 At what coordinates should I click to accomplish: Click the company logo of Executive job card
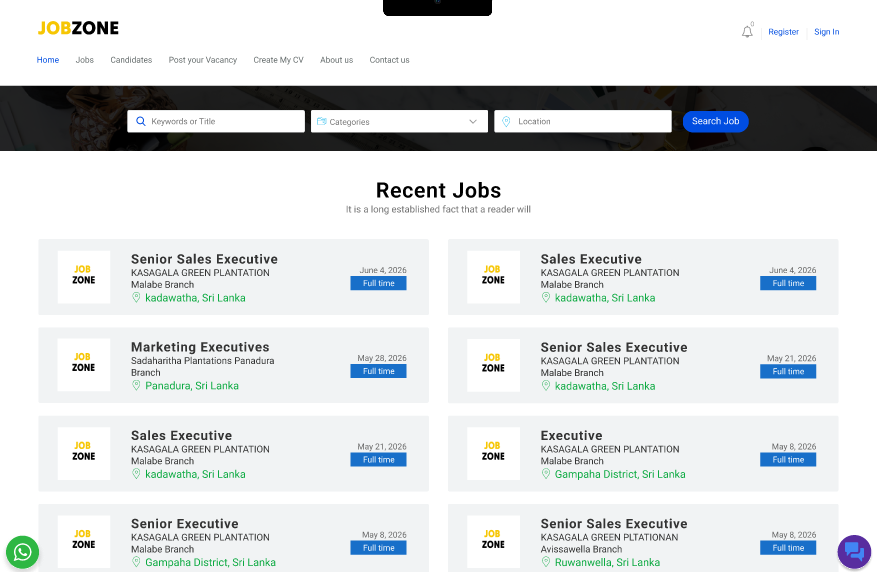(493, 453)
